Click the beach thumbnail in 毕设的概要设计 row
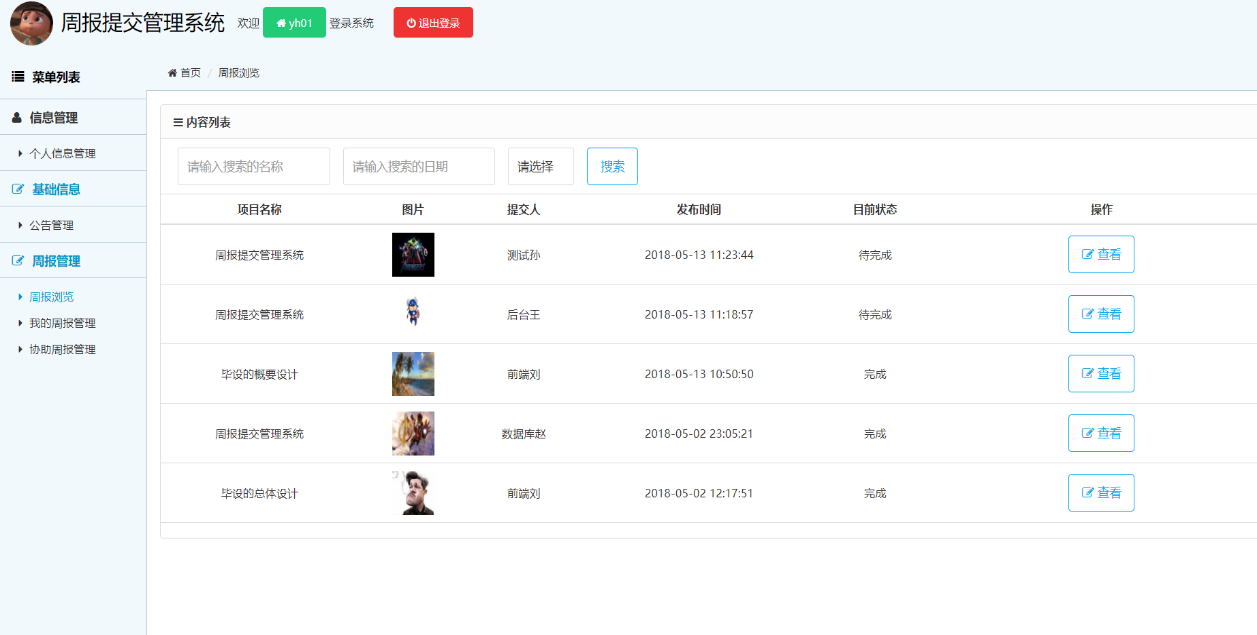 point(413,374)
